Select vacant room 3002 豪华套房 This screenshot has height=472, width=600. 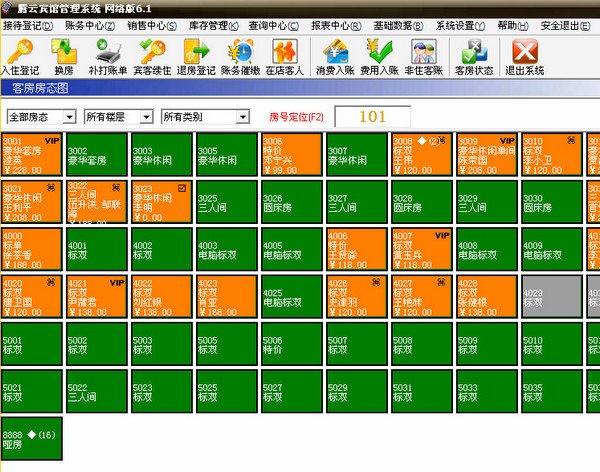click(x=96, y=155)
